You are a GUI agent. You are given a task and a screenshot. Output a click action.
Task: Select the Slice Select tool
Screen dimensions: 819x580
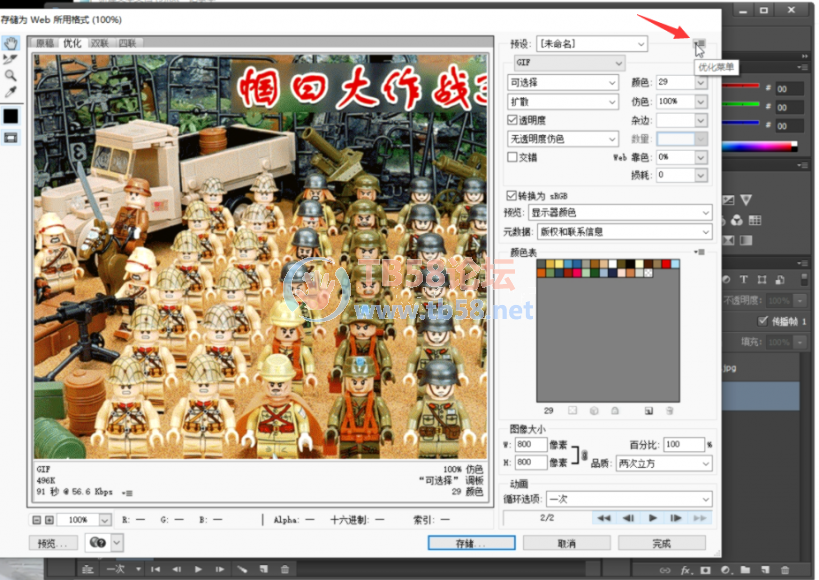click(x=10, y=59)
